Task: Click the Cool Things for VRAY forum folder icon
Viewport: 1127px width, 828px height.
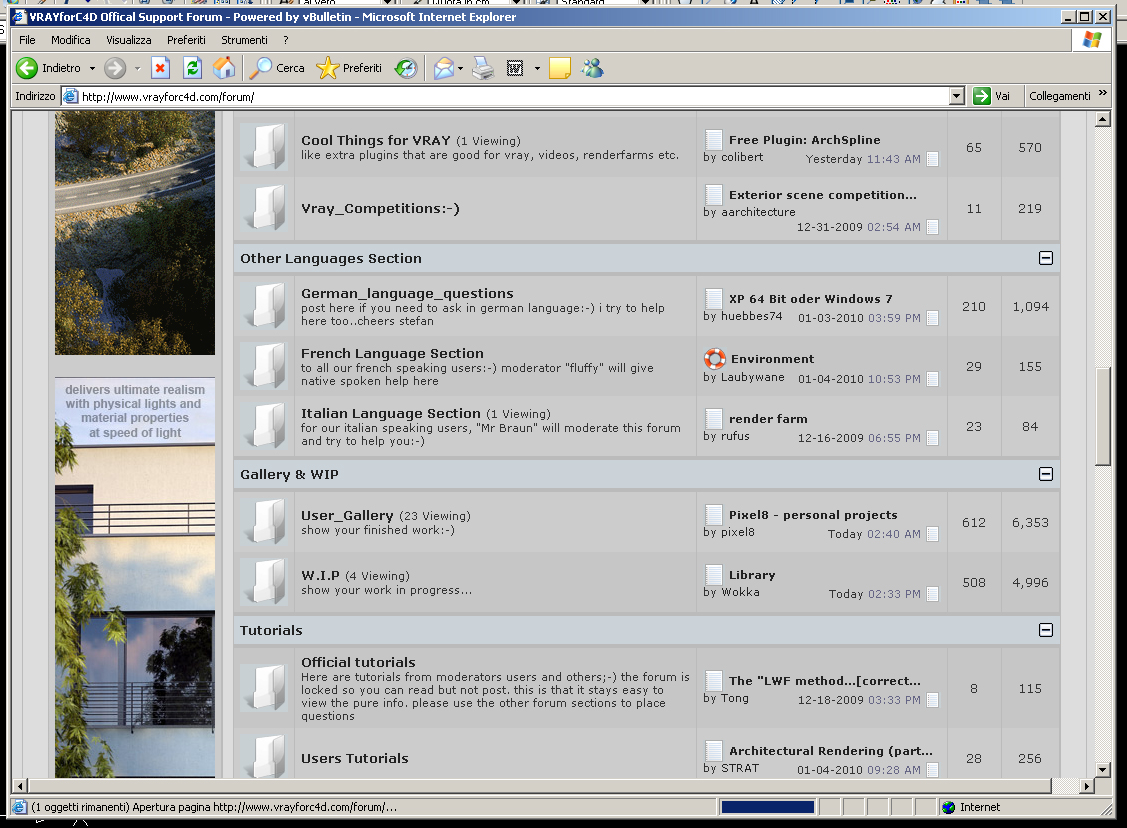Action: (x=266, y=147)
